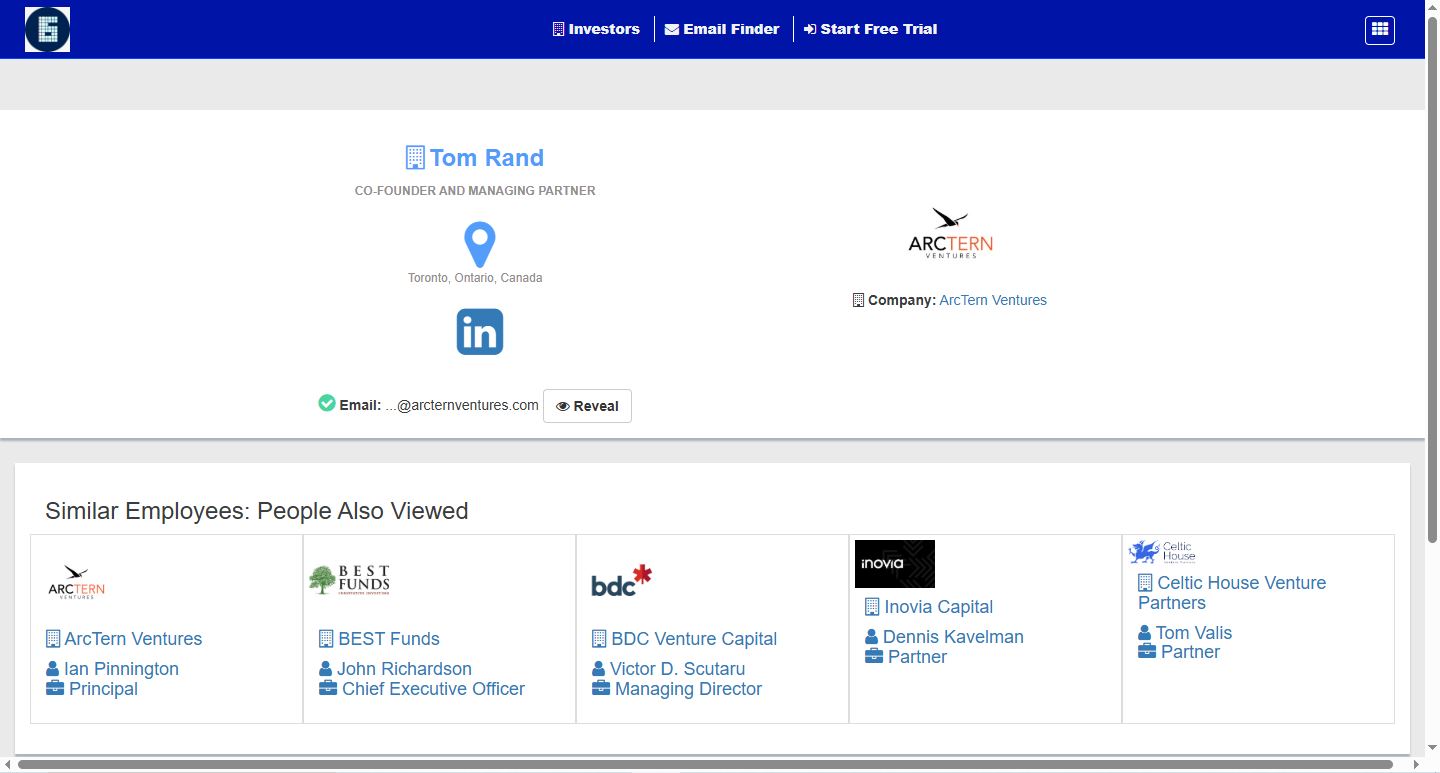Click building icon beside Celtic House Venture Partners

pyautogui.click(x=1145, y=583)
